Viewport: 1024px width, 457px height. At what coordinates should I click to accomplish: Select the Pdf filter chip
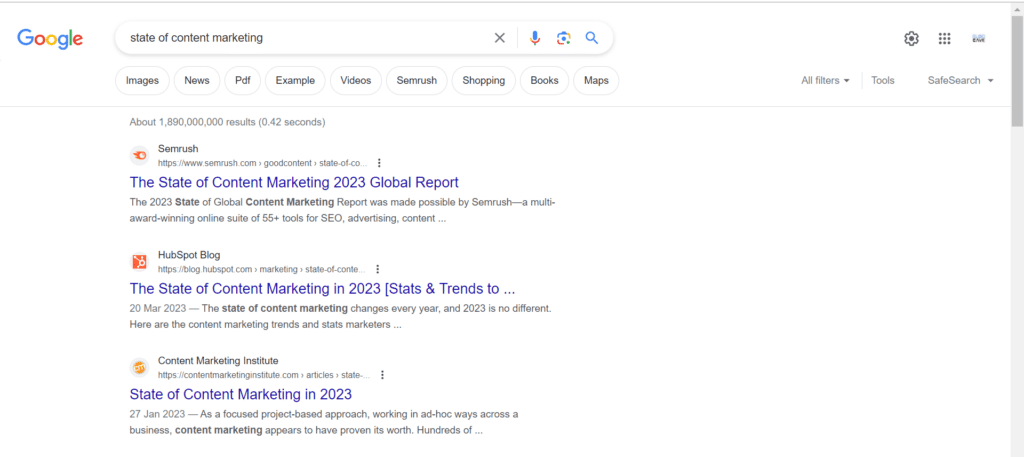tap(243, 80)
